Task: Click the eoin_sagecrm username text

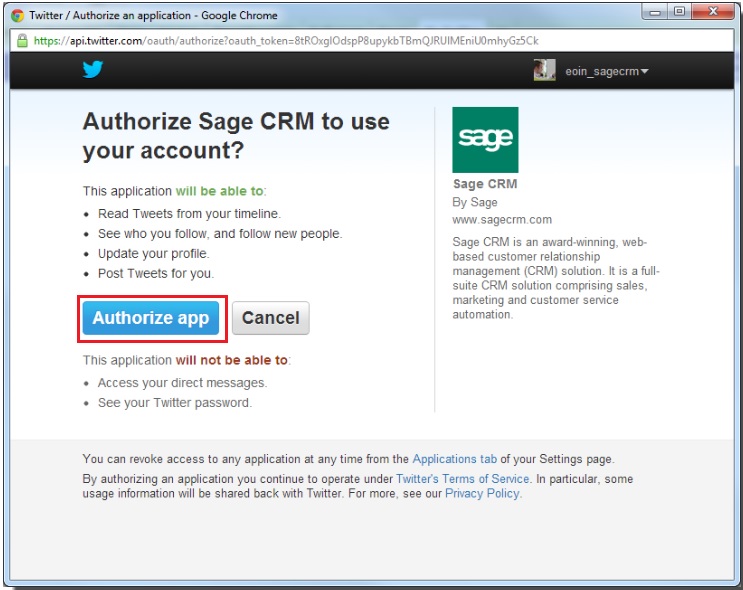Action: [602, 72]
